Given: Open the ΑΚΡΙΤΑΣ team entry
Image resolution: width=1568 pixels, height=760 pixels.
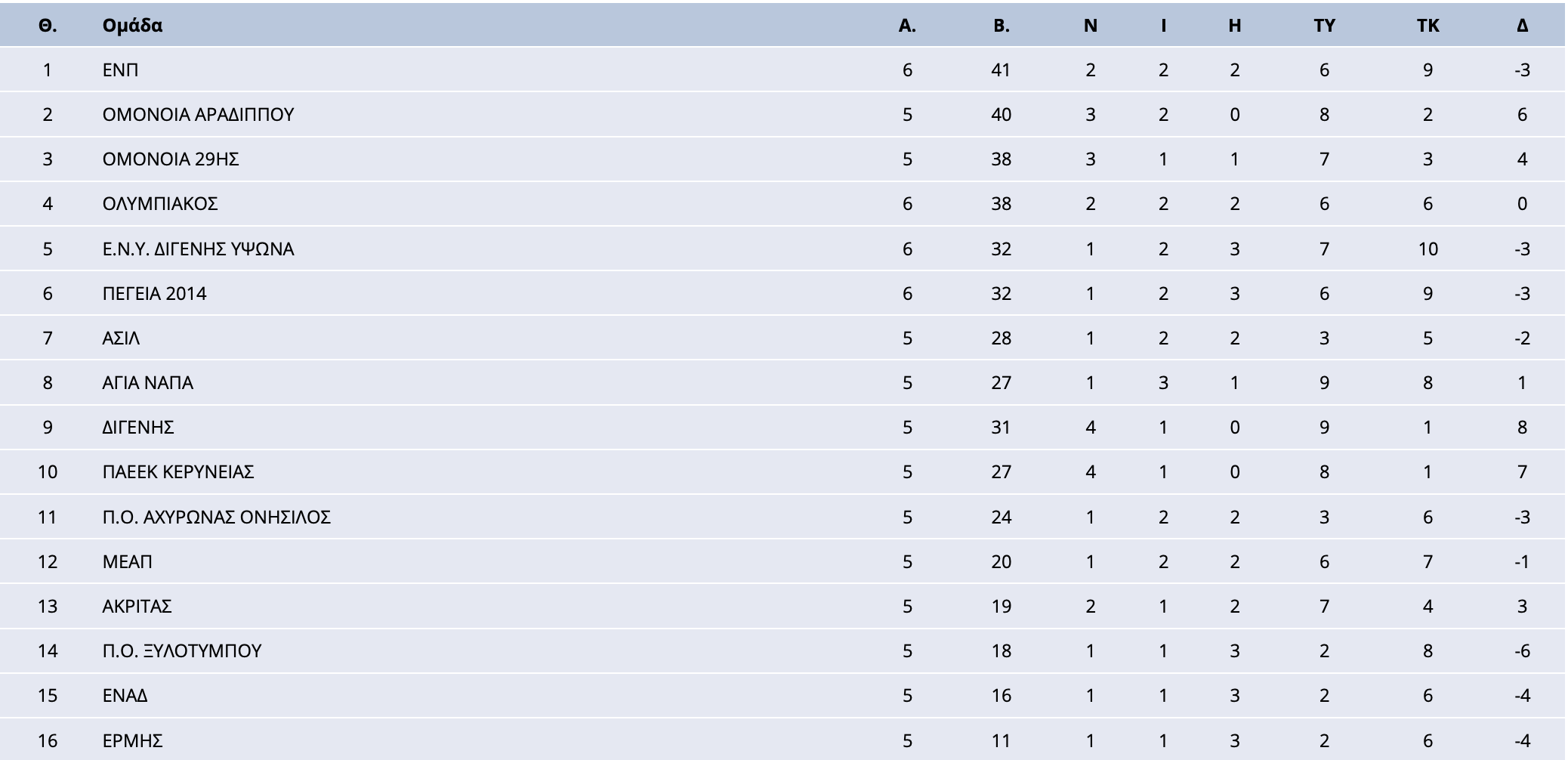Looking at the screenshot, I should click(137, 606).
